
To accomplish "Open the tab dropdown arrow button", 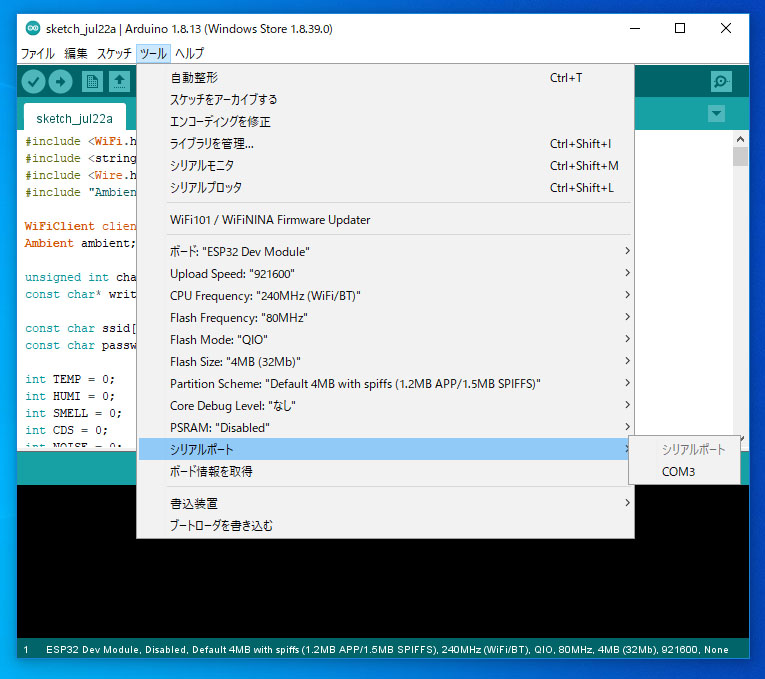I will click(716, 114).
